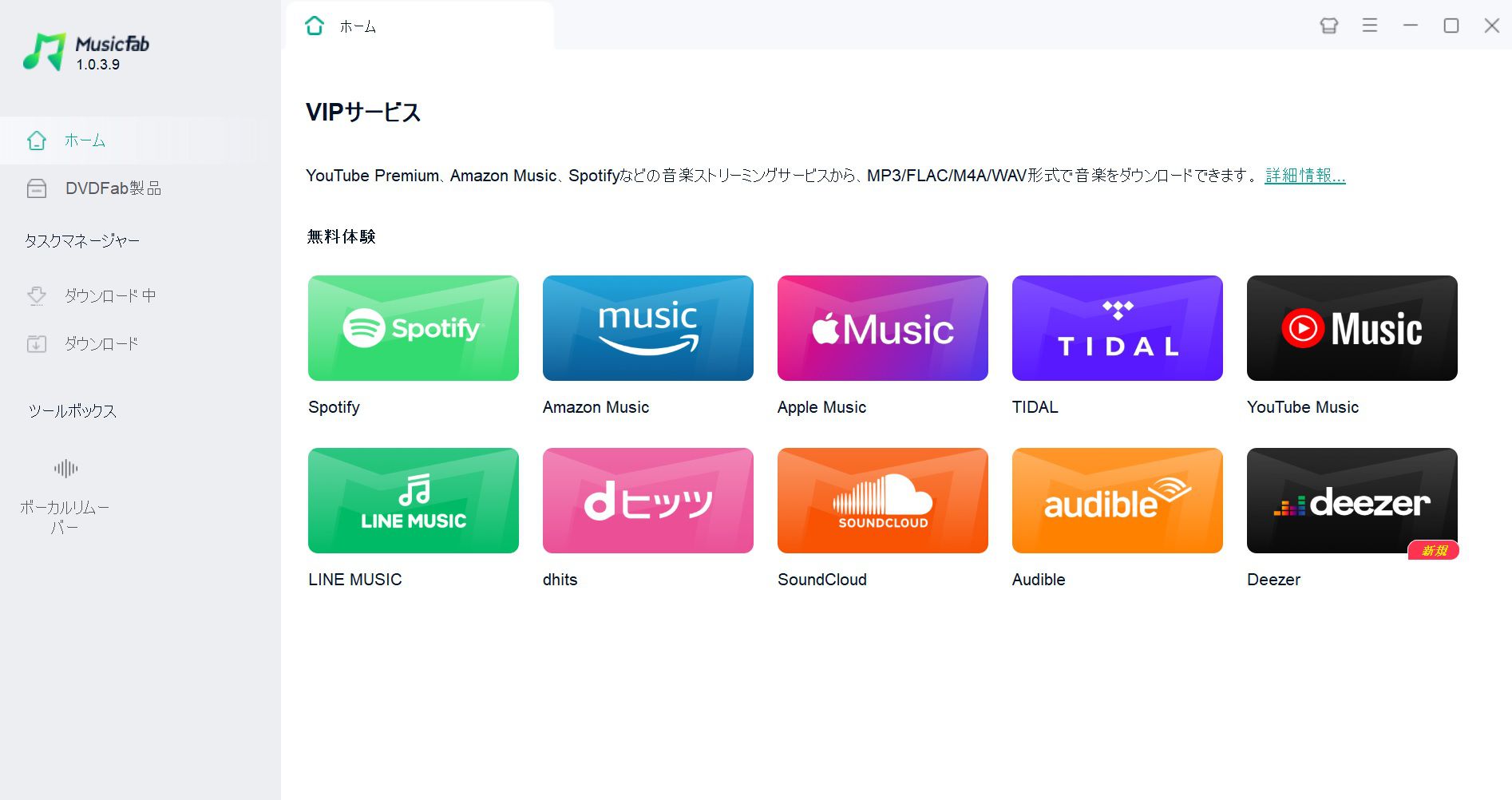
Task: Click the 新規 badge on Deezer
Action: click(1434, 550)
